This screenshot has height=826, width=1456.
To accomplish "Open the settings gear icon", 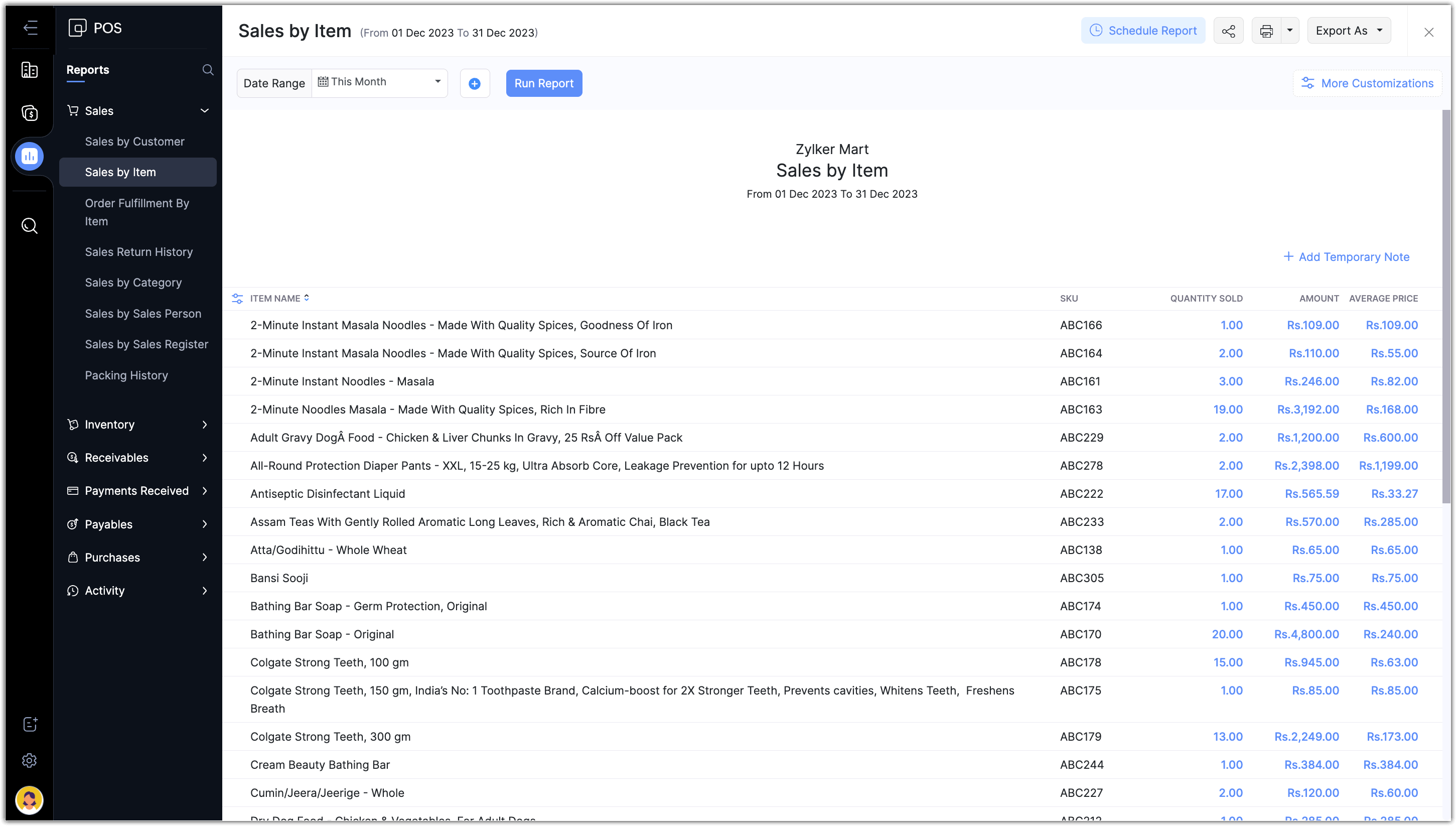I will pyautogui.click(x=30, y=760).
